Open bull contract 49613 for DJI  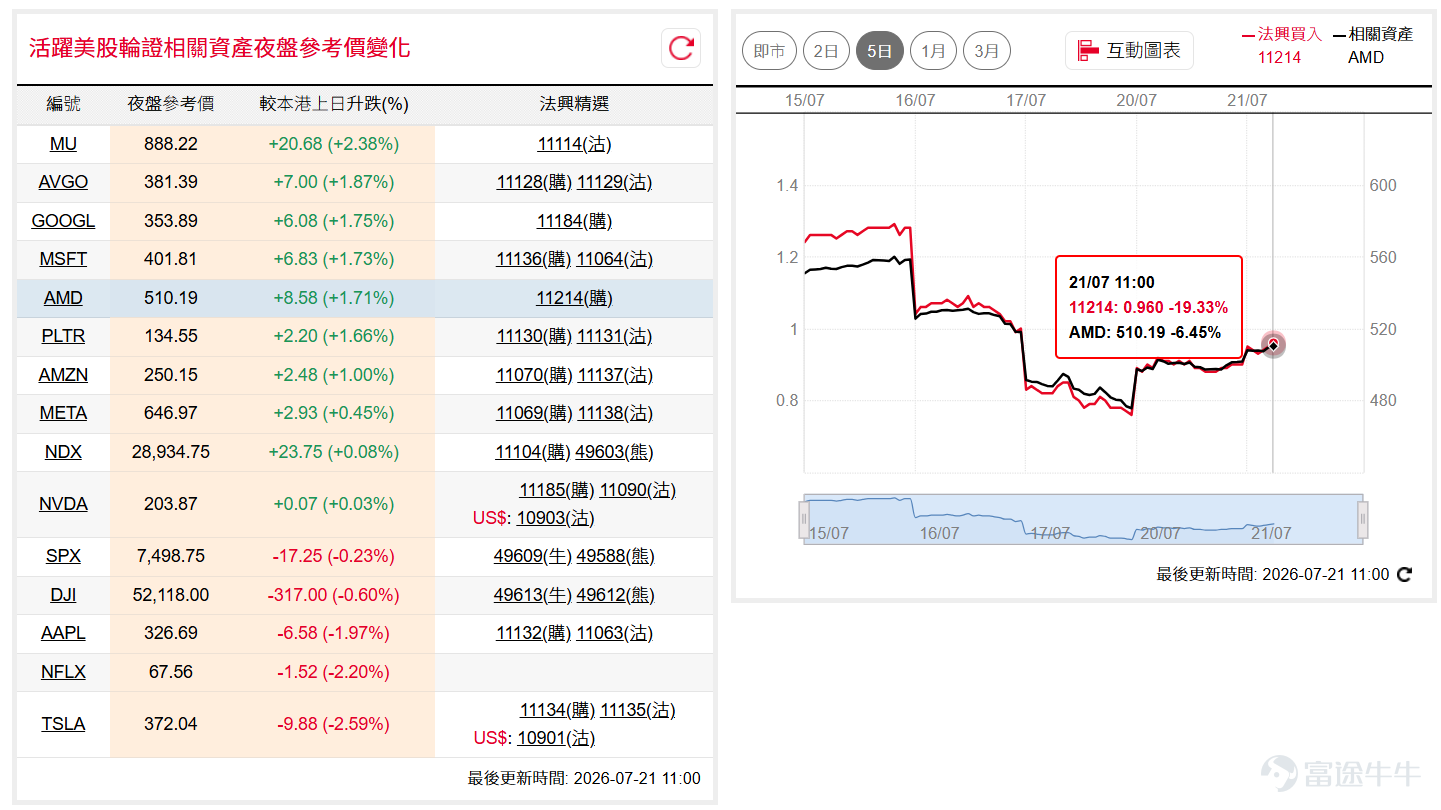pyautogui.click(x=533, y=595)
